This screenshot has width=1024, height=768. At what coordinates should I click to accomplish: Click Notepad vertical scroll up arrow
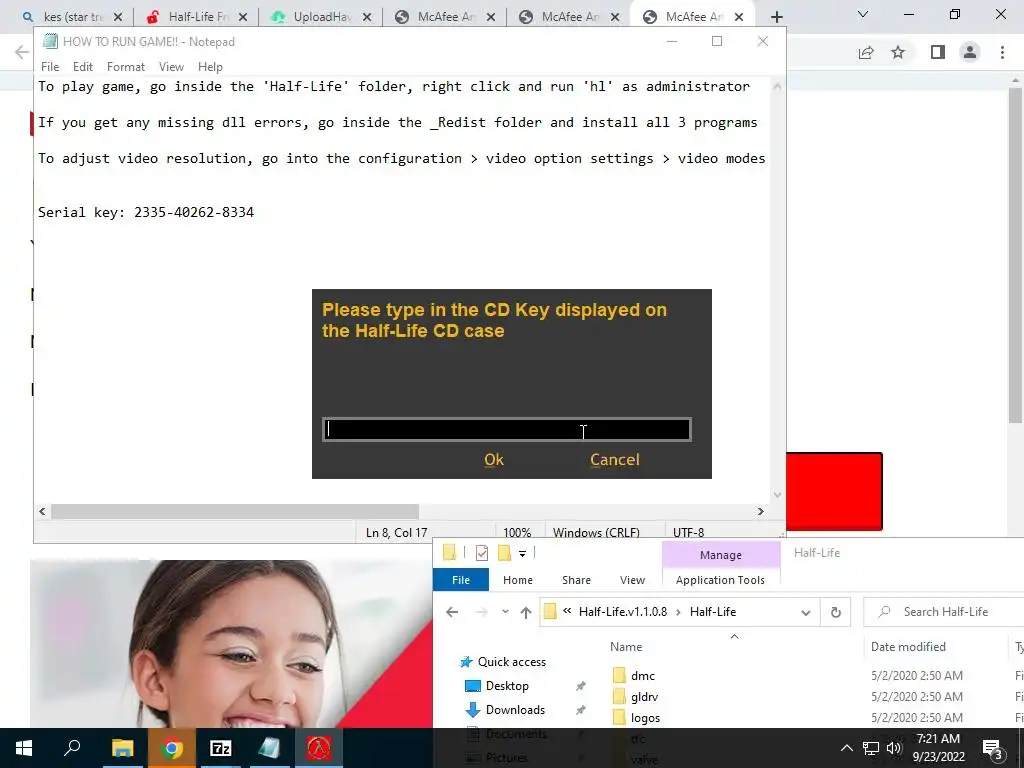point(777,86)
